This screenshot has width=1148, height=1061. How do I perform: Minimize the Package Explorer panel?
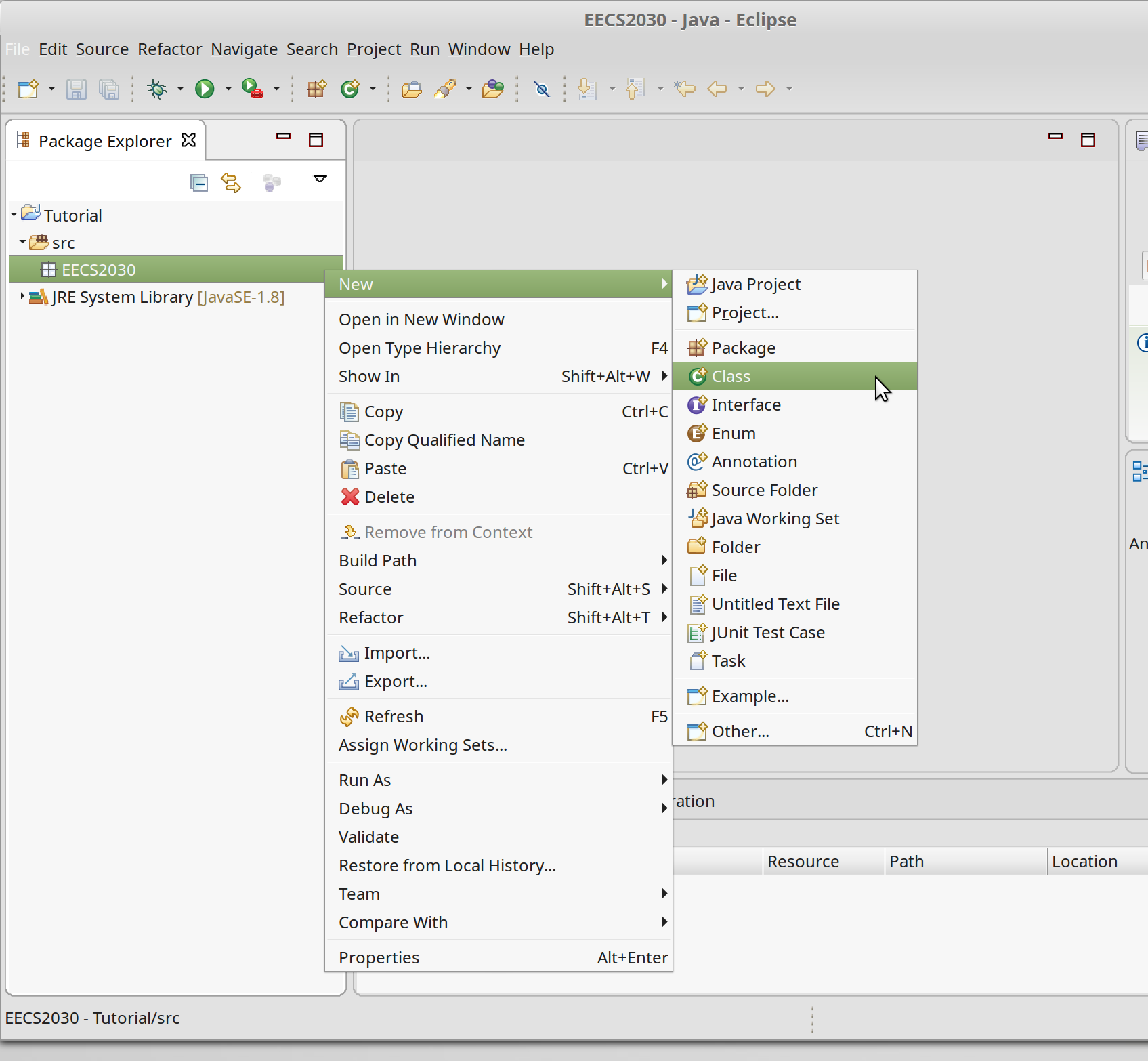(x=283, y=136)
